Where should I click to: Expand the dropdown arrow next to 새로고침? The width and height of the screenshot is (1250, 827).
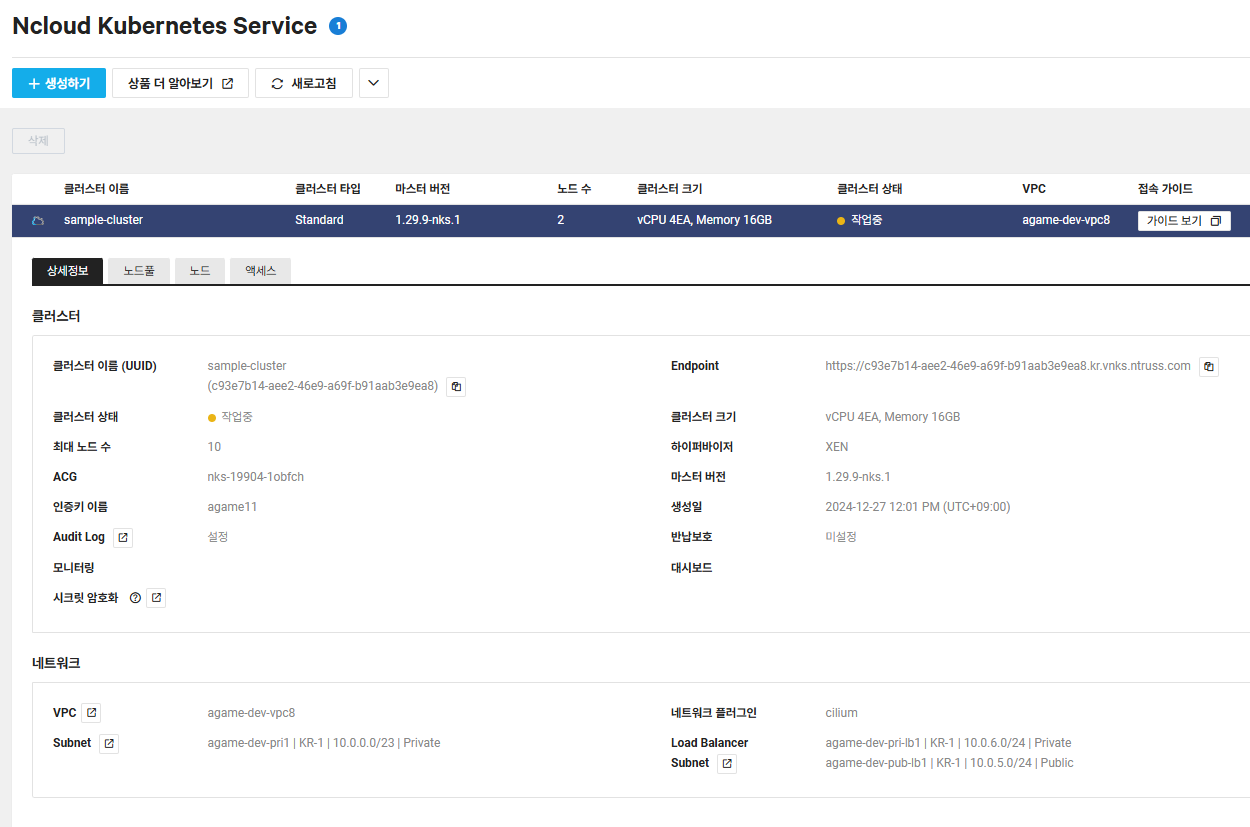pyautogui.click(x=374, y=83)
